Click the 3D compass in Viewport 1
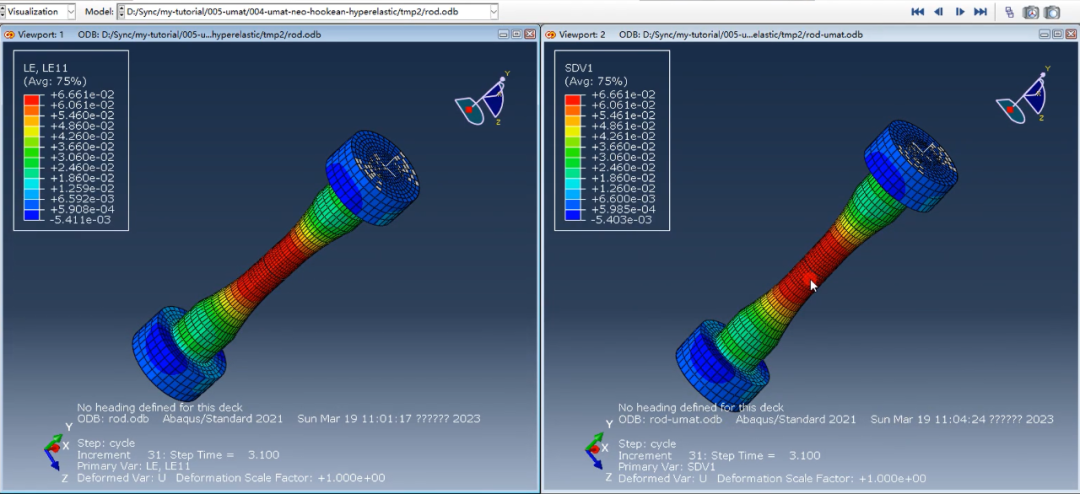The height and width of the screenshot is (494, 1080). pyautogui.click(x=483, y=101)
